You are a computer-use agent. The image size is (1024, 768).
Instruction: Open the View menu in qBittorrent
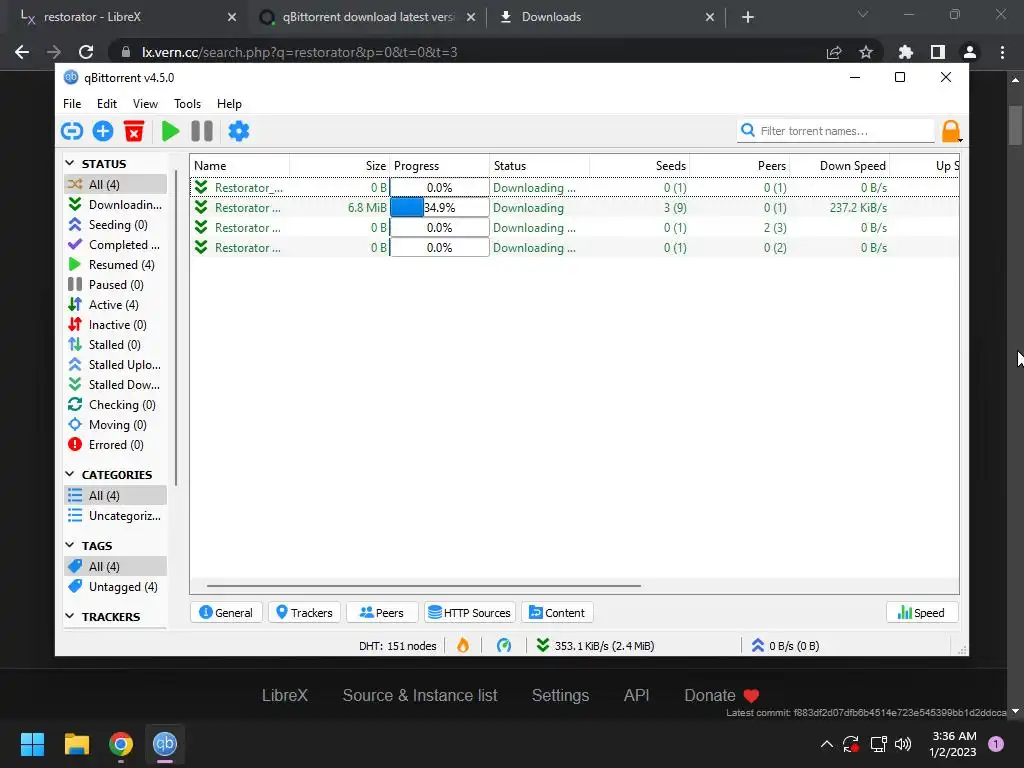point(145,104)
